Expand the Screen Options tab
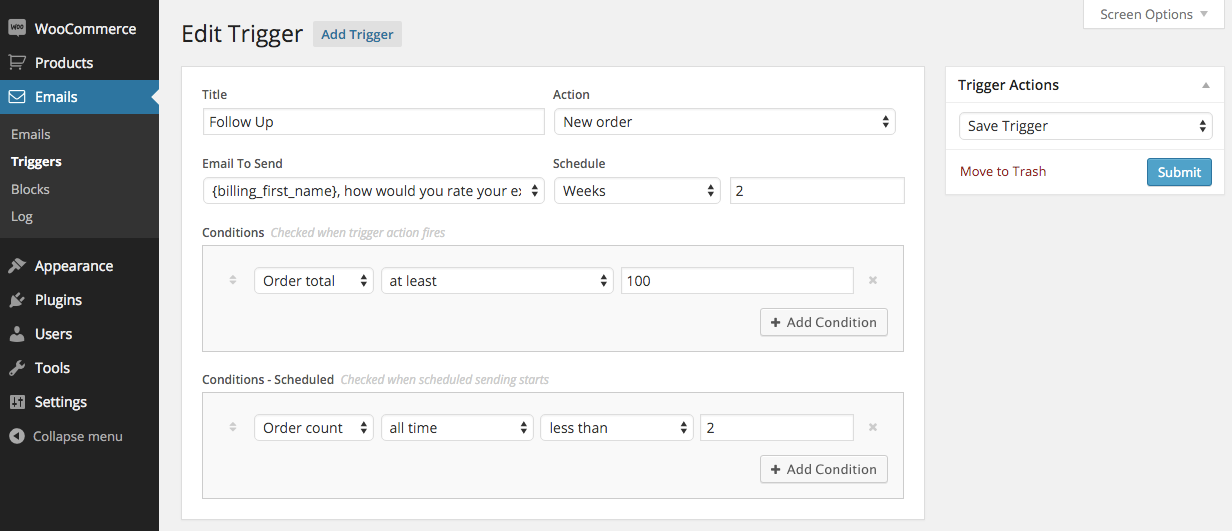This screenshot has width=1232, height=531. (x=1153, y=14)
